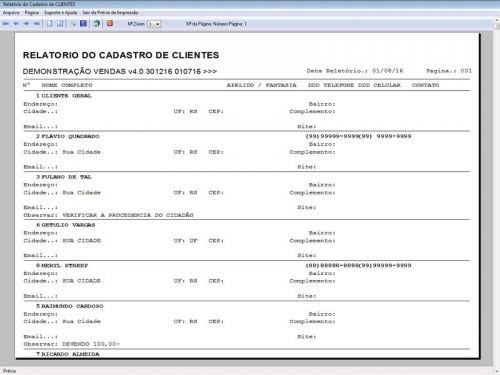The height and width of the screenshot is (375, 500).
Task: Click the DDD TELEFONE column header
Action: click(x=331, y=85)
